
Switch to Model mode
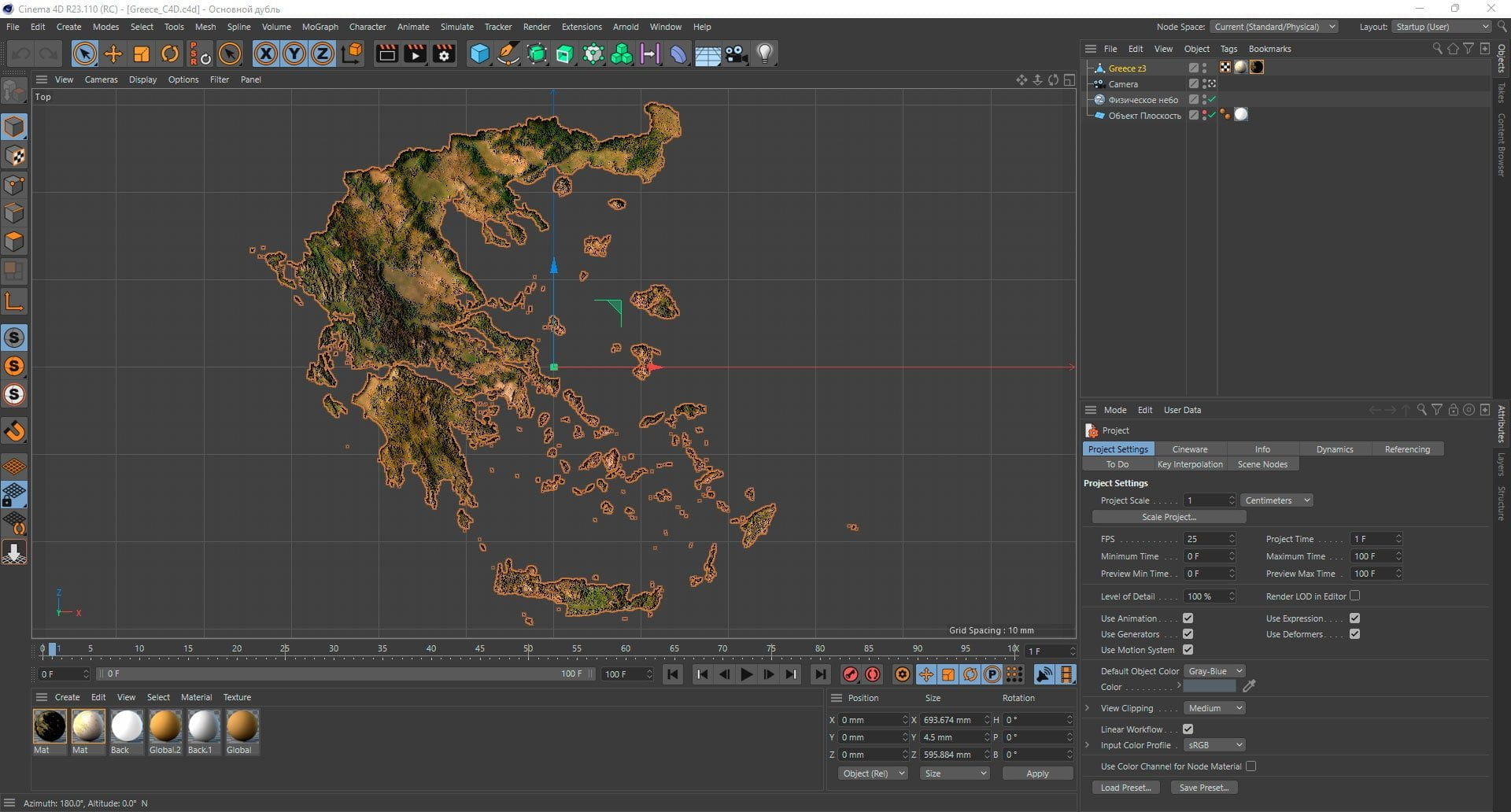point(15,127)
